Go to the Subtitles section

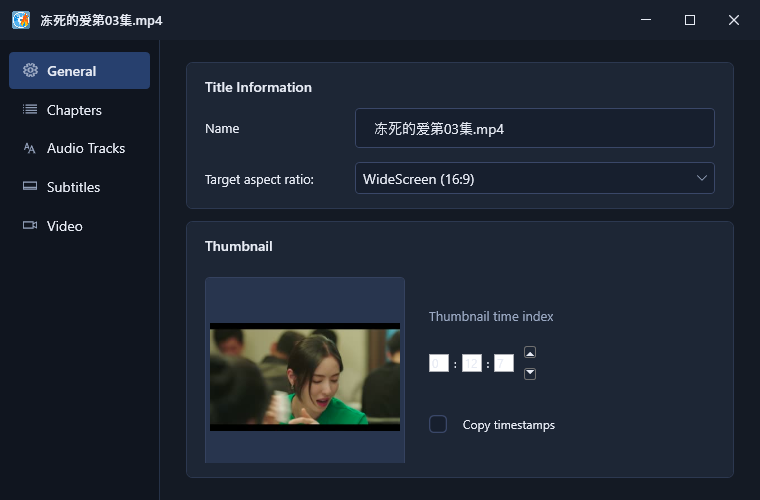click(79, 187)
